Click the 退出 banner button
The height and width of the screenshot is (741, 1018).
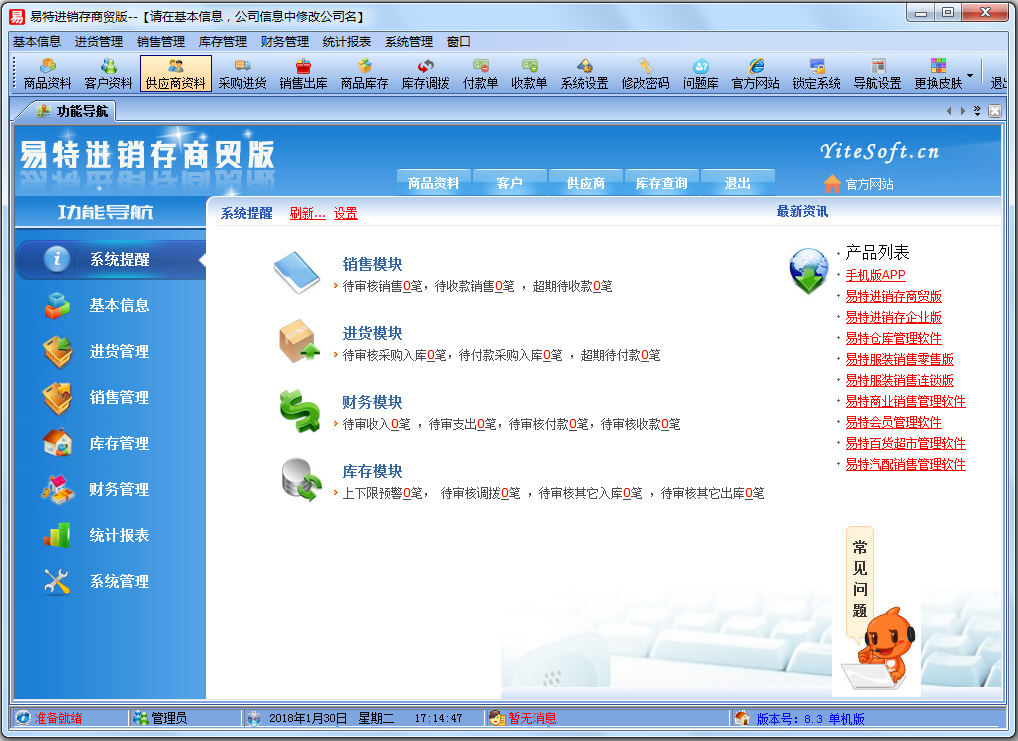738,183
